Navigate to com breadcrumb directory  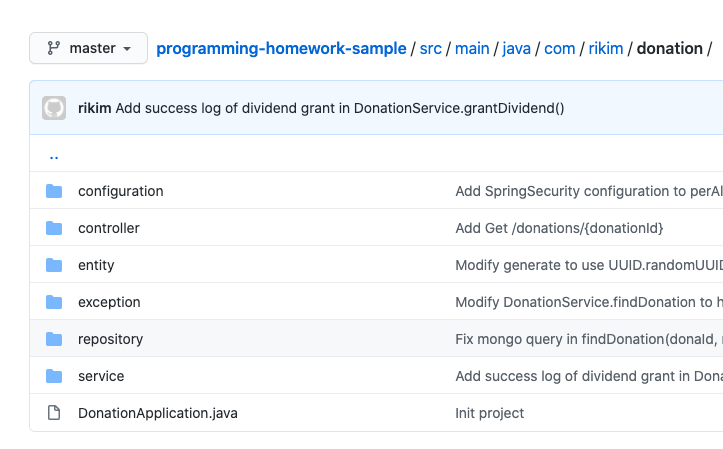559,48
